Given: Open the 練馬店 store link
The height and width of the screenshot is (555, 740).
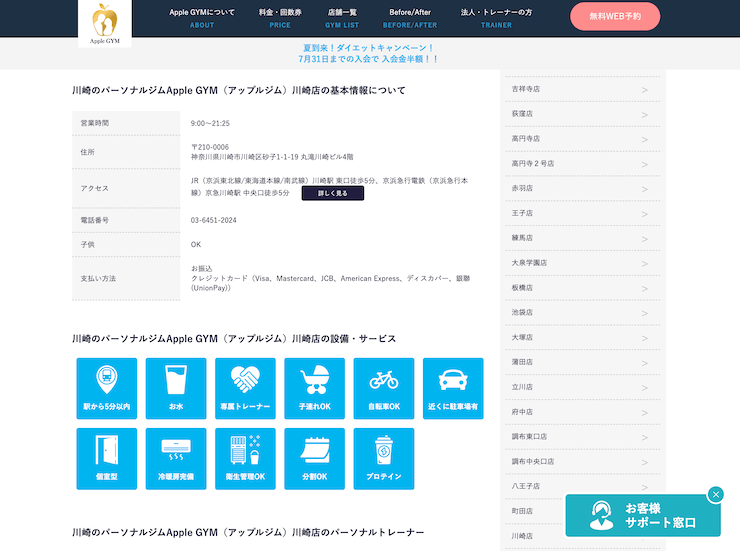Looking at the screenshot, I should tap(582, 238).
